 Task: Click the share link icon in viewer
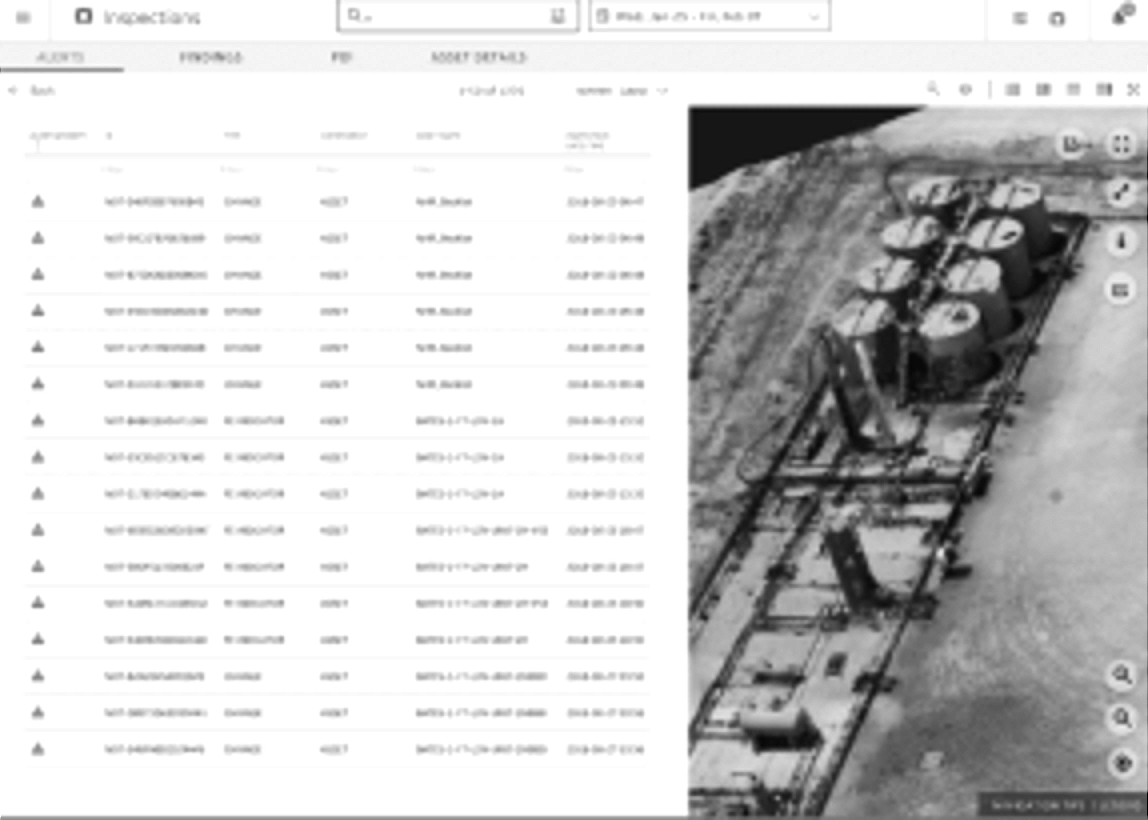pyautogui.click(x=1121, y=193)
